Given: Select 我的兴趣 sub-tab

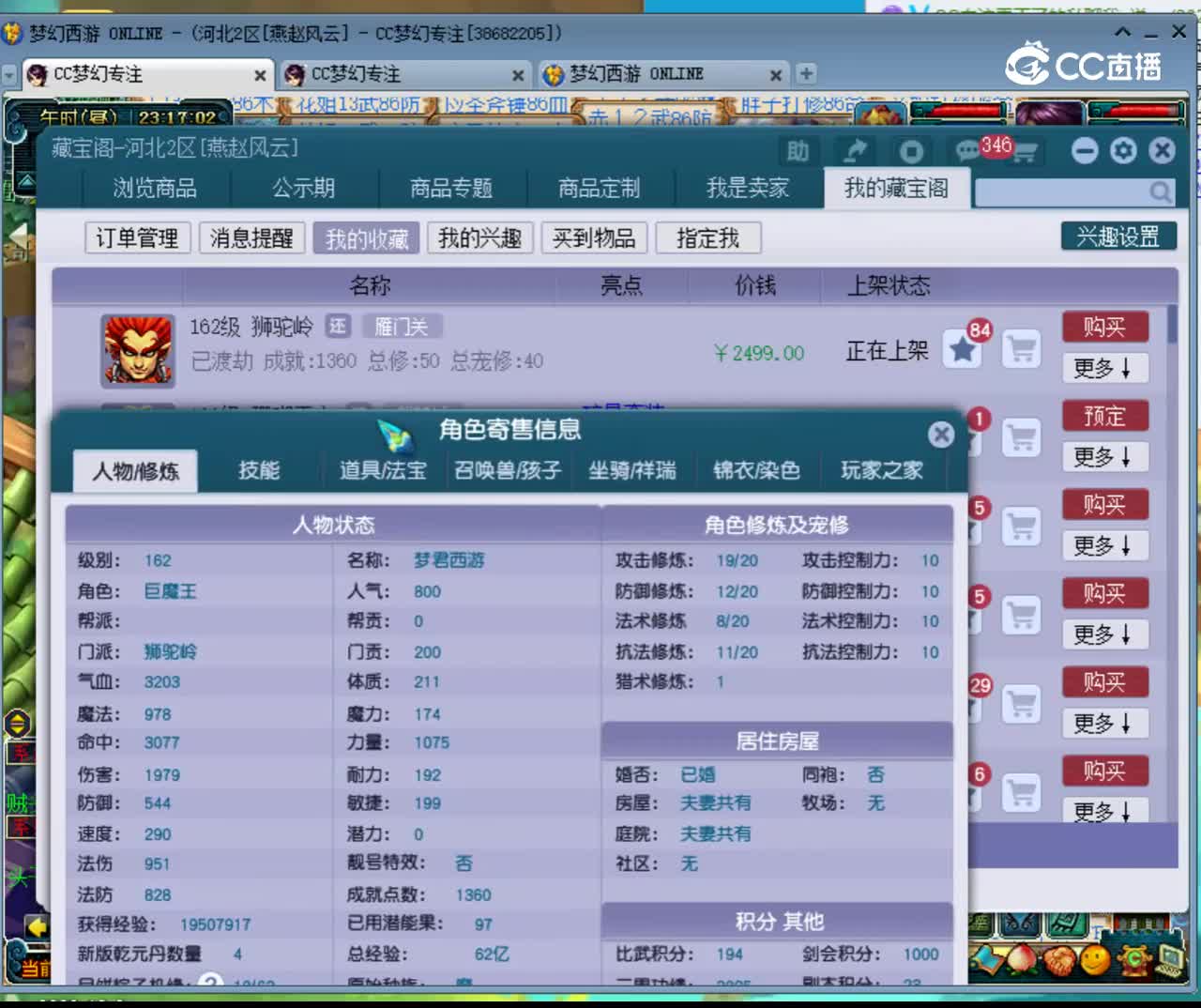Looking at the screenshot, I should 480,237.
